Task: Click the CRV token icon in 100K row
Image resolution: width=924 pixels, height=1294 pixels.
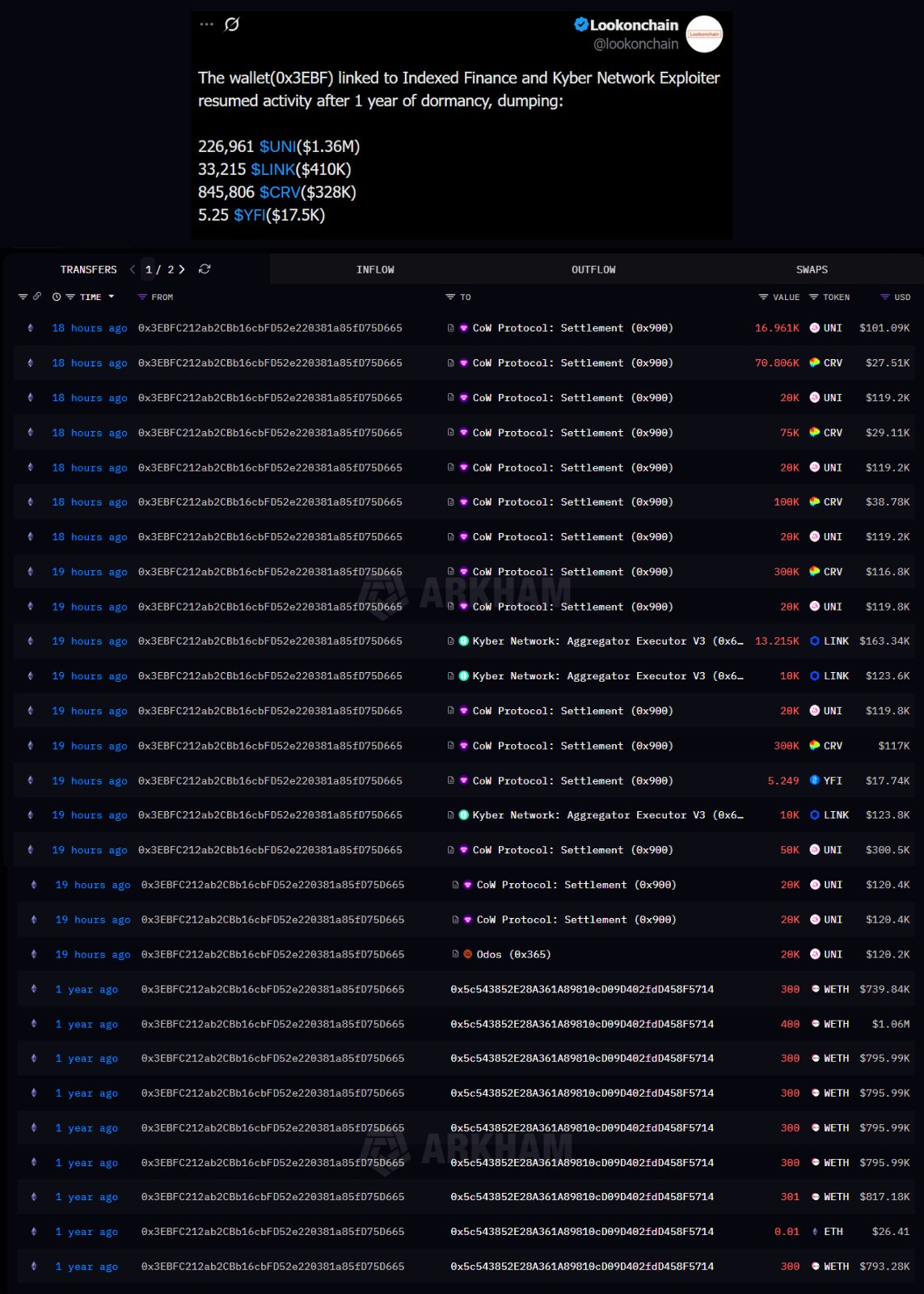Action: [815, 501]
